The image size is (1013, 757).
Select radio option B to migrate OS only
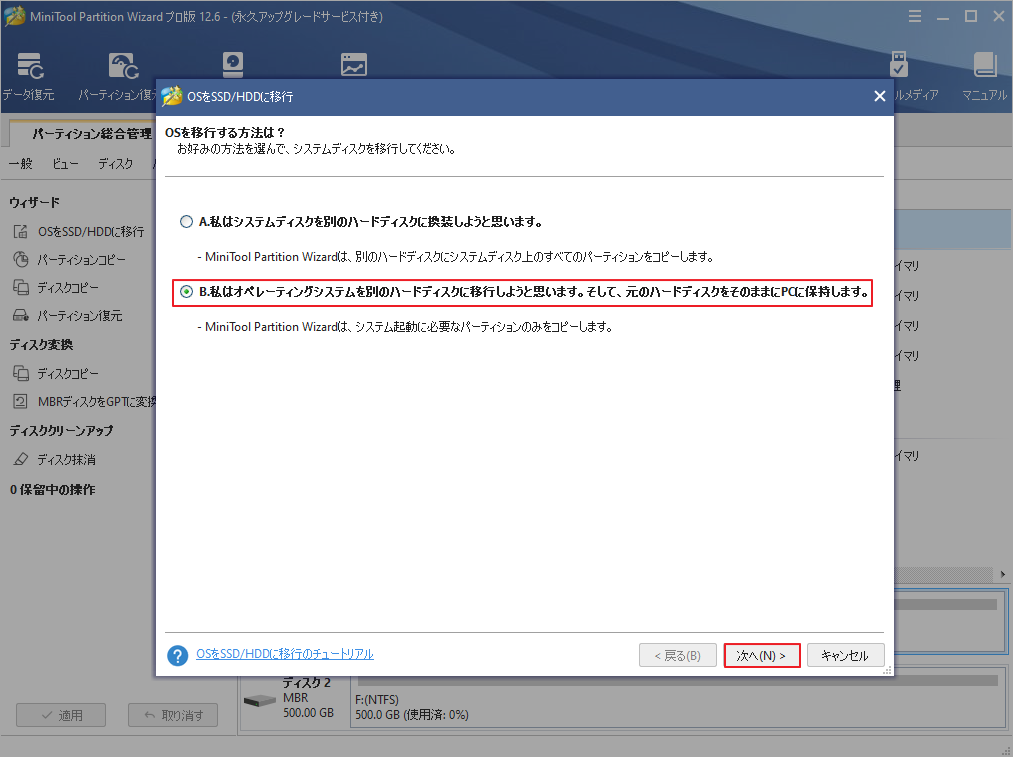187,292
